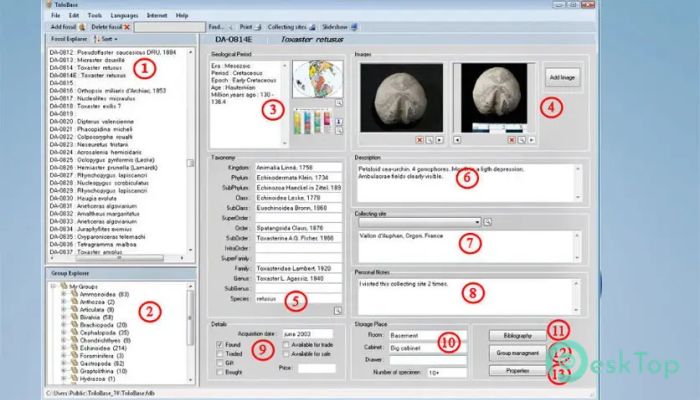Click the Price input field
Screen dimensions: 700x400
(317, 368)
